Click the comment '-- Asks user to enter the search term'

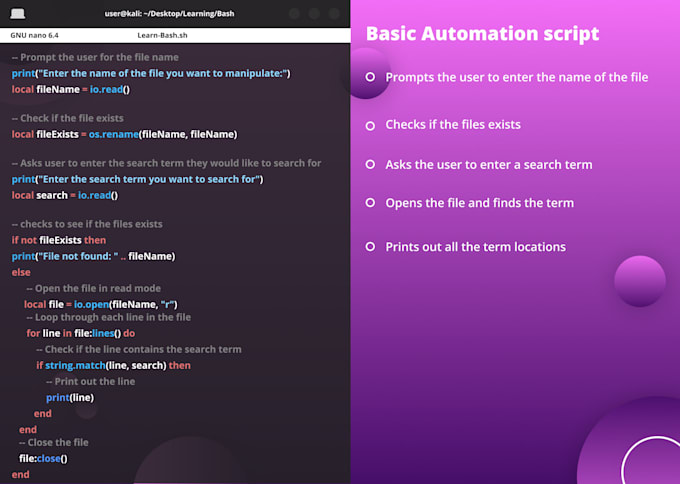(x=167, y=163)
